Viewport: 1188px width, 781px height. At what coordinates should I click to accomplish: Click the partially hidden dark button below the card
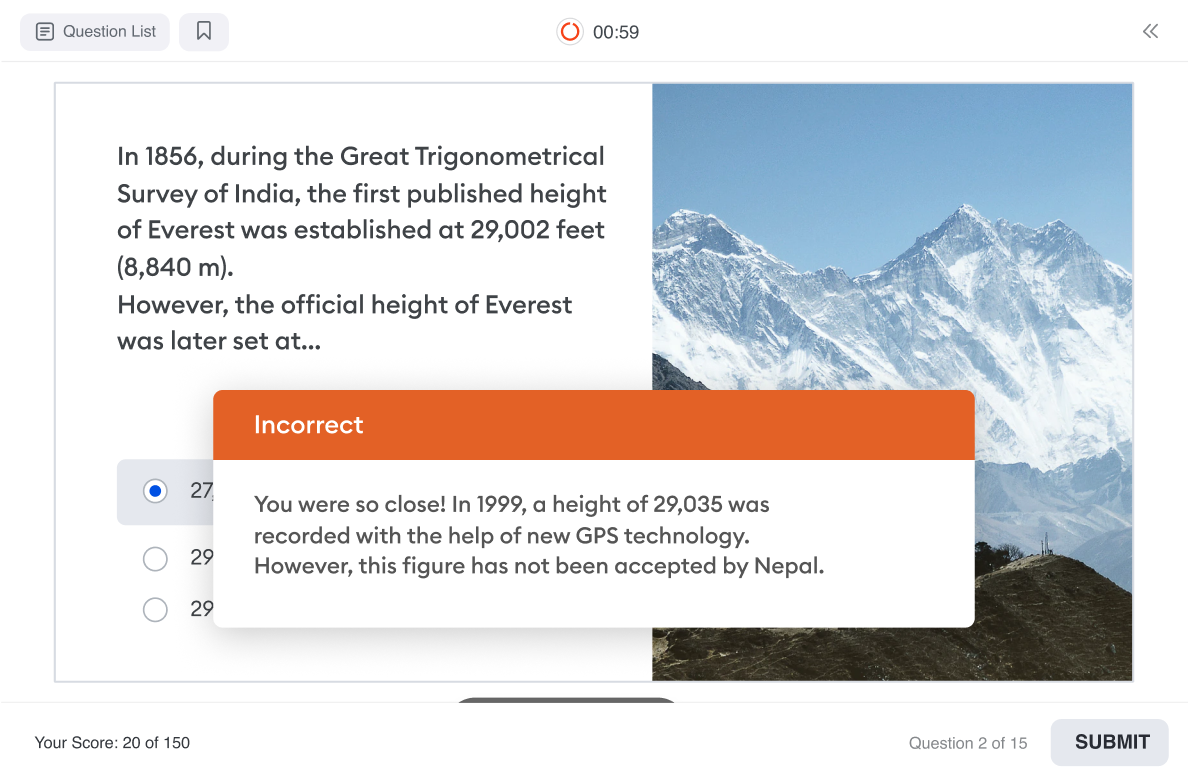(x=565, y=700)
